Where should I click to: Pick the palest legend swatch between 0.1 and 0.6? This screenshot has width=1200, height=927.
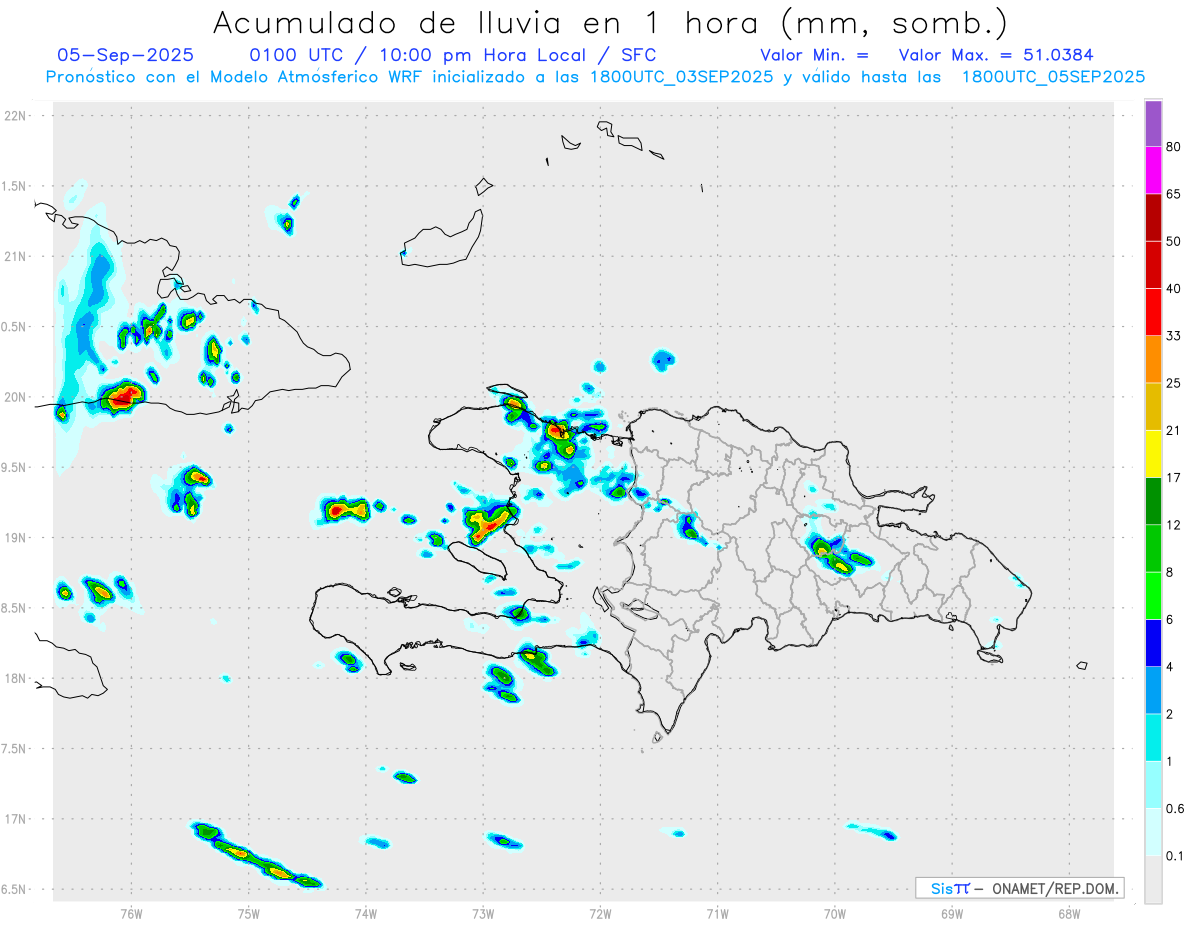tap(1153, 831)
